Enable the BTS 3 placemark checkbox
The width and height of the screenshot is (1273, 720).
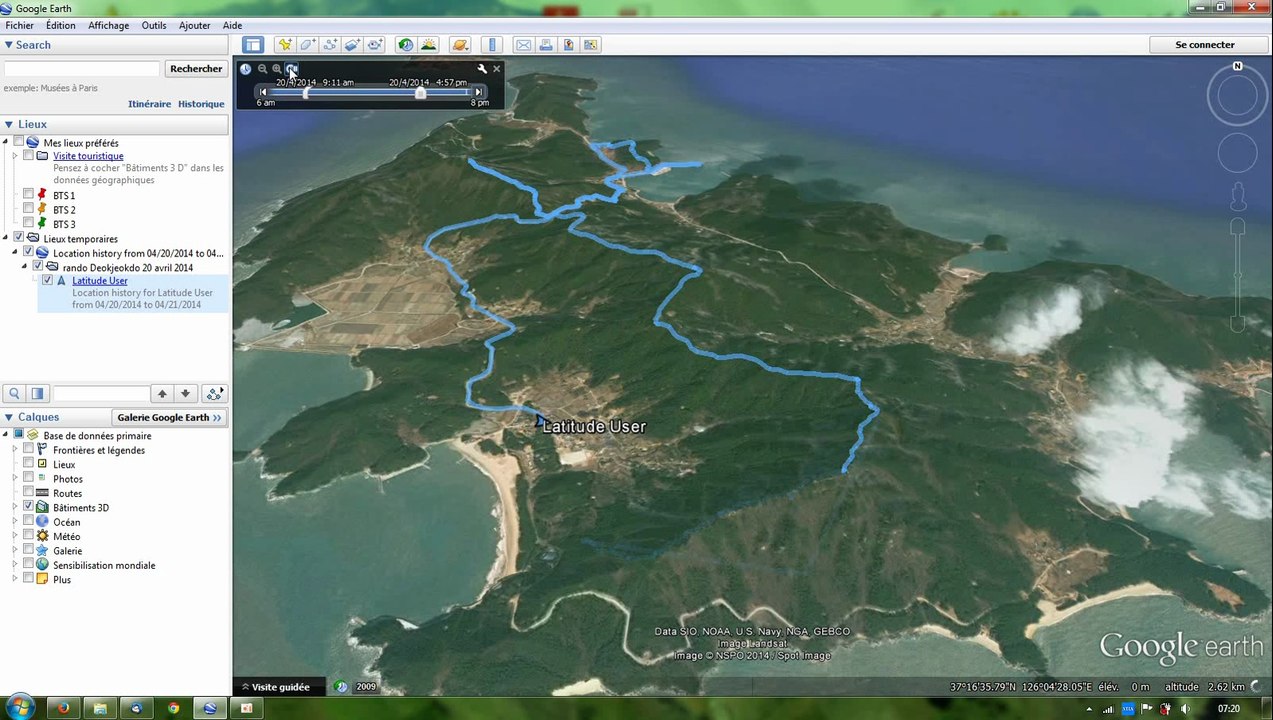point(29,224)
